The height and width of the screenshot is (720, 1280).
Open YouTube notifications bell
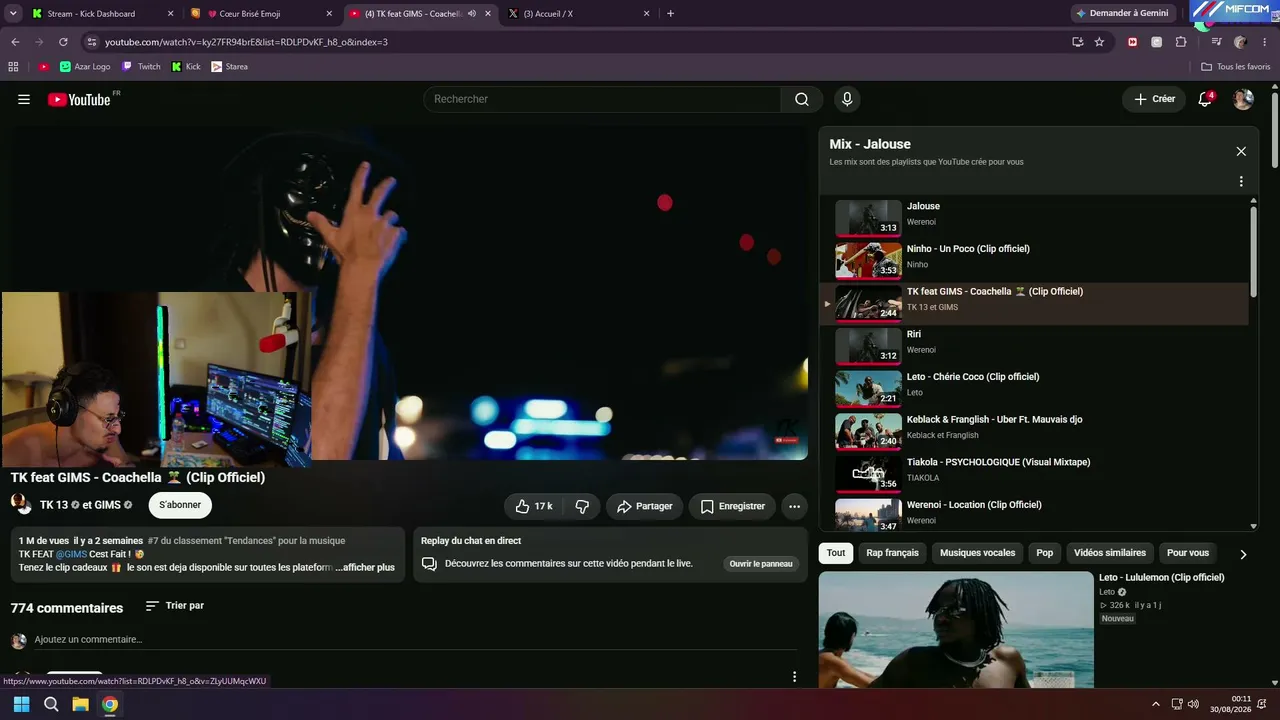tap(1205, 99)
